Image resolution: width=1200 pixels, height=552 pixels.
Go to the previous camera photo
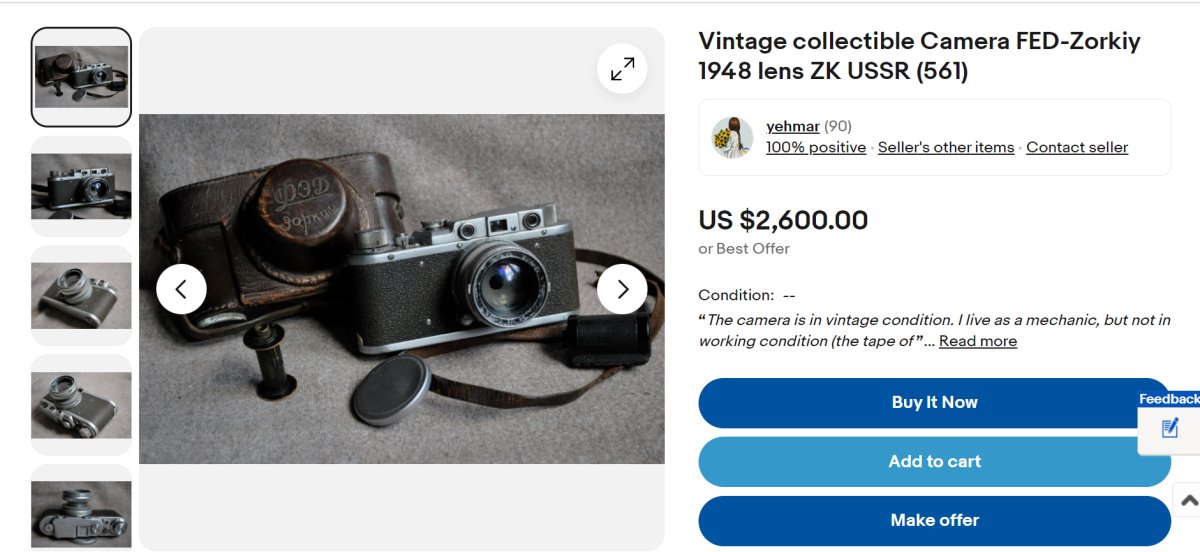click(x=181, y=289)
